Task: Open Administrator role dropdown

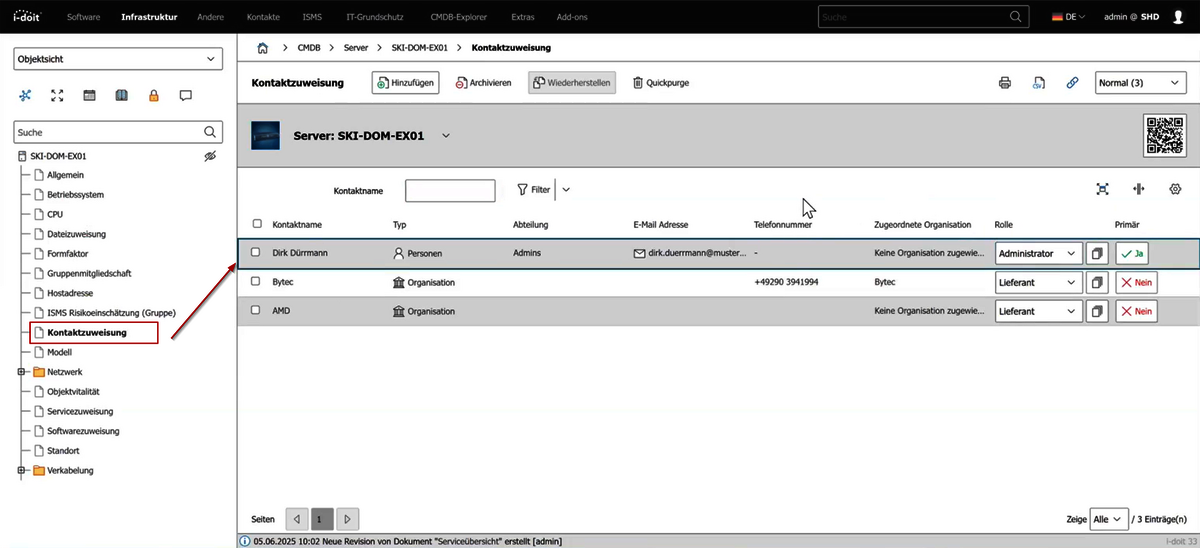Action: click(1039, 254)
